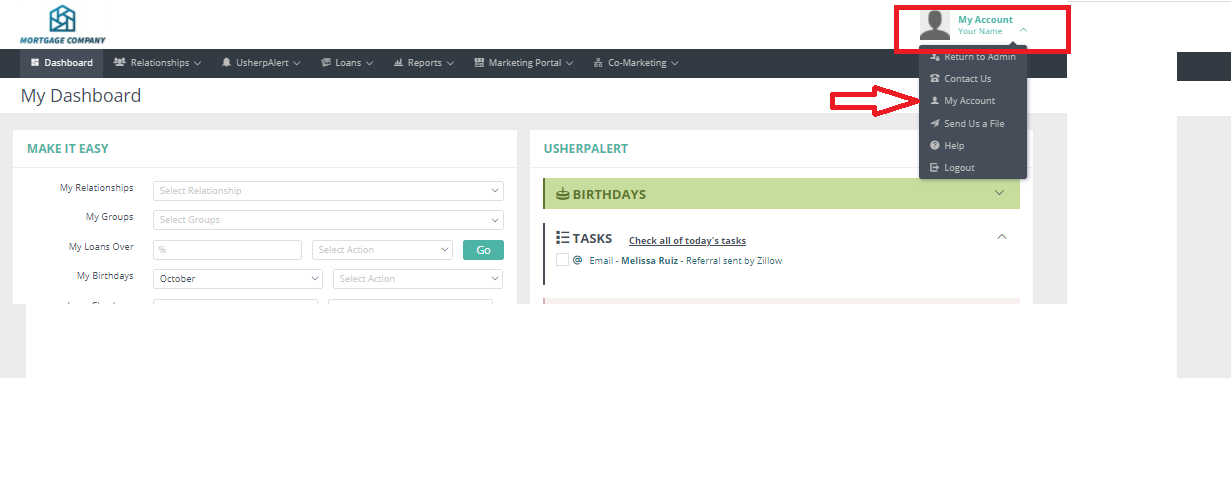Image resolution: width=1231 pixels, height=478 pixels.
Task: Expand the Birthdays section chevron
Action: [999, 193]
